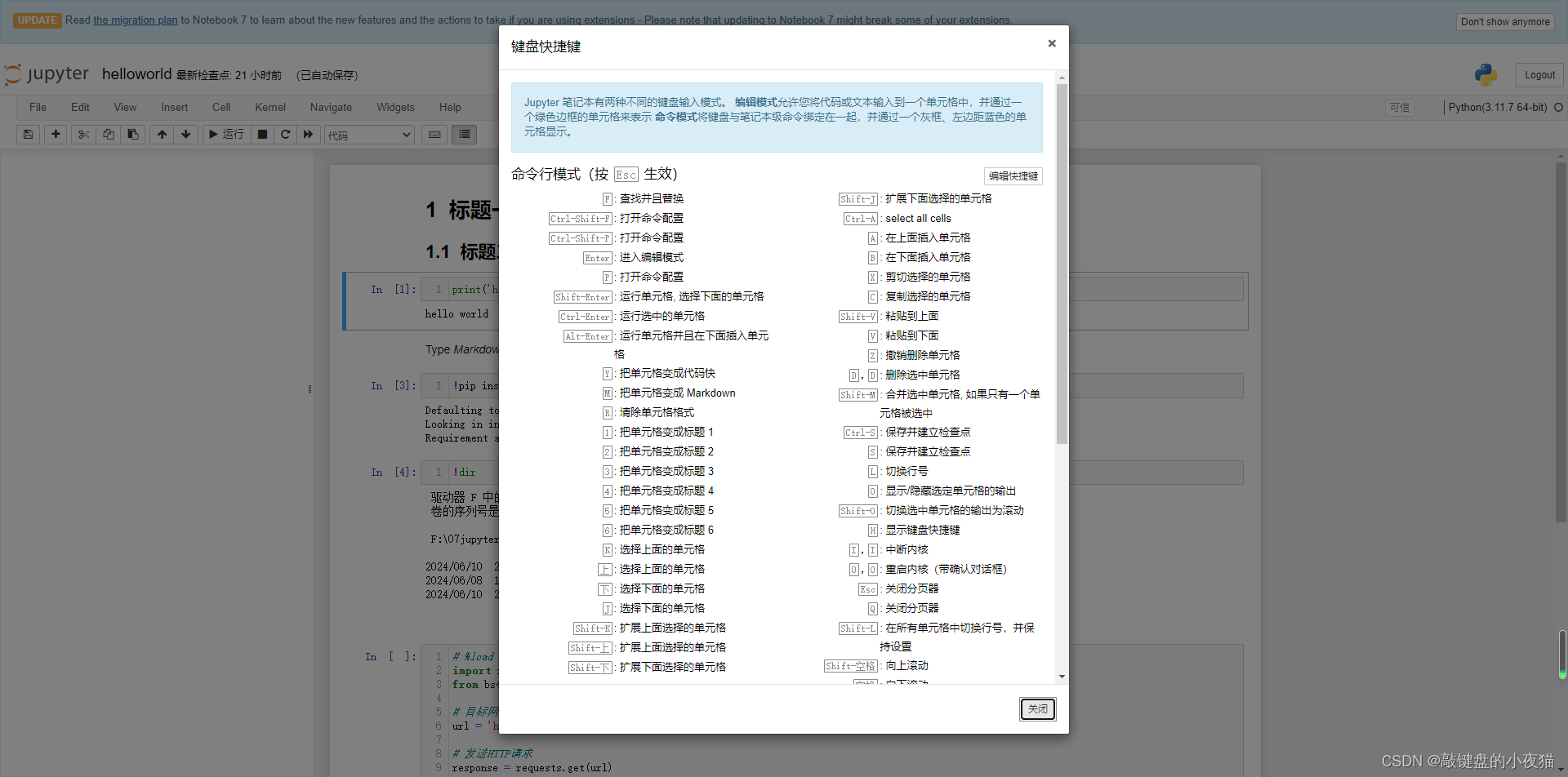Click the Logout button
Viewport: 1568px width, 777px height.
coord(1539,75)
